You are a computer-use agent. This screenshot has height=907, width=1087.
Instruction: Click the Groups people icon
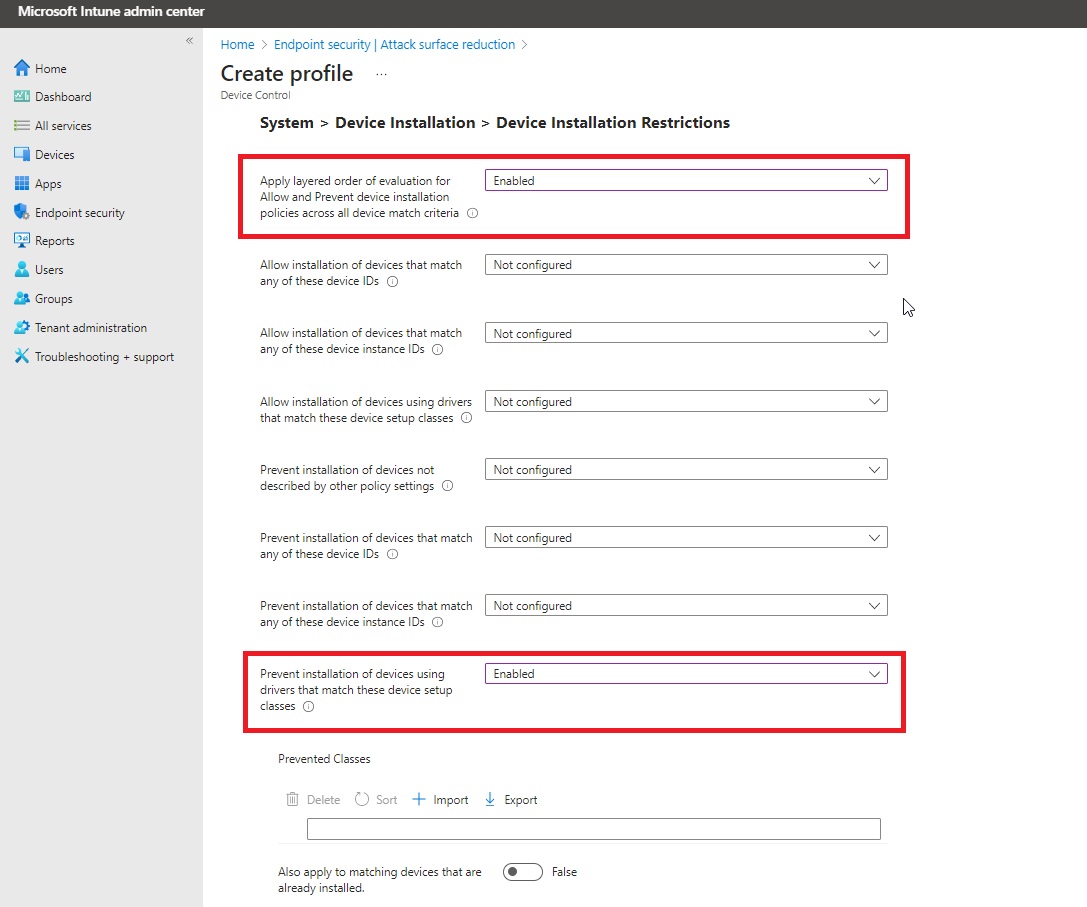point(22,298)
